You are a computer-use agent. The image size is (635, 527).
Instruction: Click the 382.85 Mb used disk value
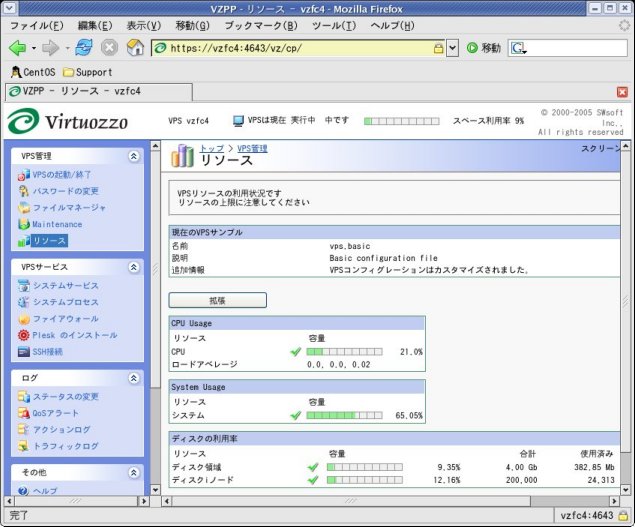tap(594, 467)
